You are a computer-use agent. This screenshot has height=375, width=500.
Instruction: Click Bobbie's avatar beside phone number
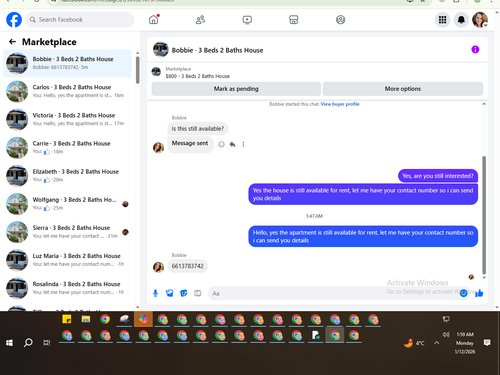pos(158,267)
